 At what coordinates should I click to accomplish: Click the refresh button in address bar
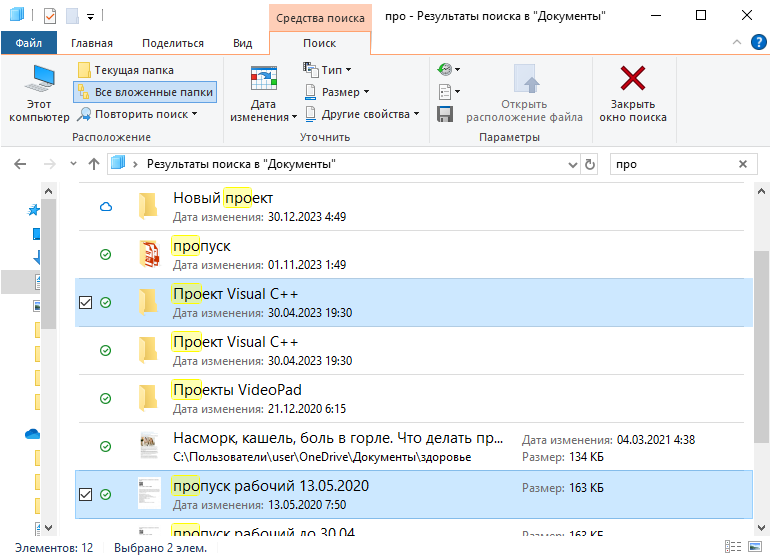click(590, 164)
